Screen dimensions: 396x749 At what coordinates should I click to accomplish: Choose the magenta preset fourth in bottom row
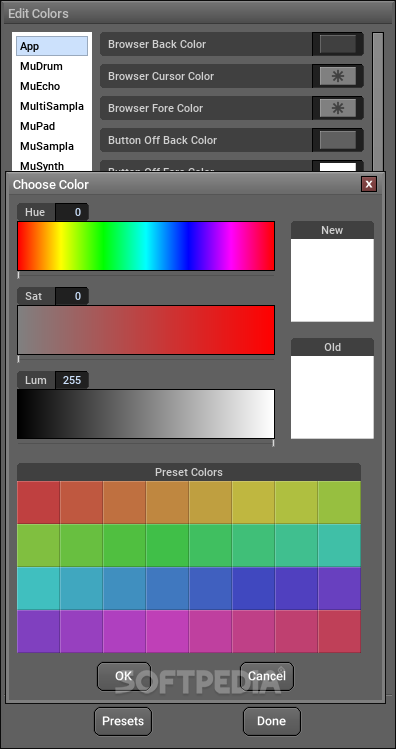[168, 631]
